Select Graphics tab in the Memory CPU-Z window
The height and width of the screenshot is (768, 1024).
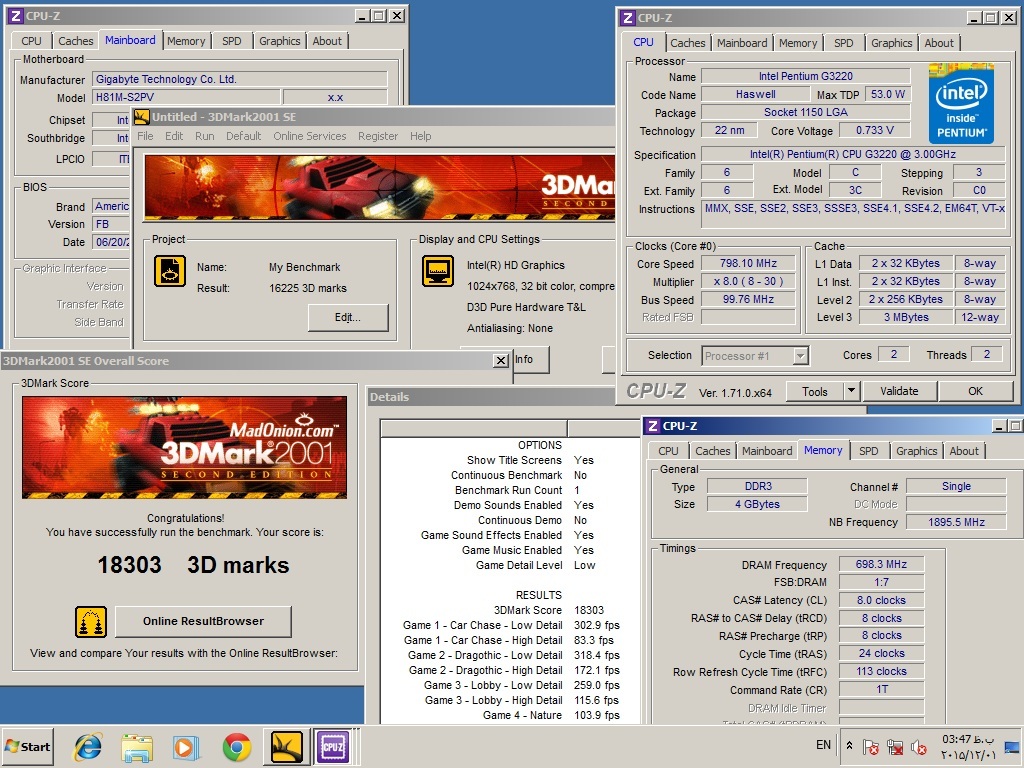[x=916, y=451]
